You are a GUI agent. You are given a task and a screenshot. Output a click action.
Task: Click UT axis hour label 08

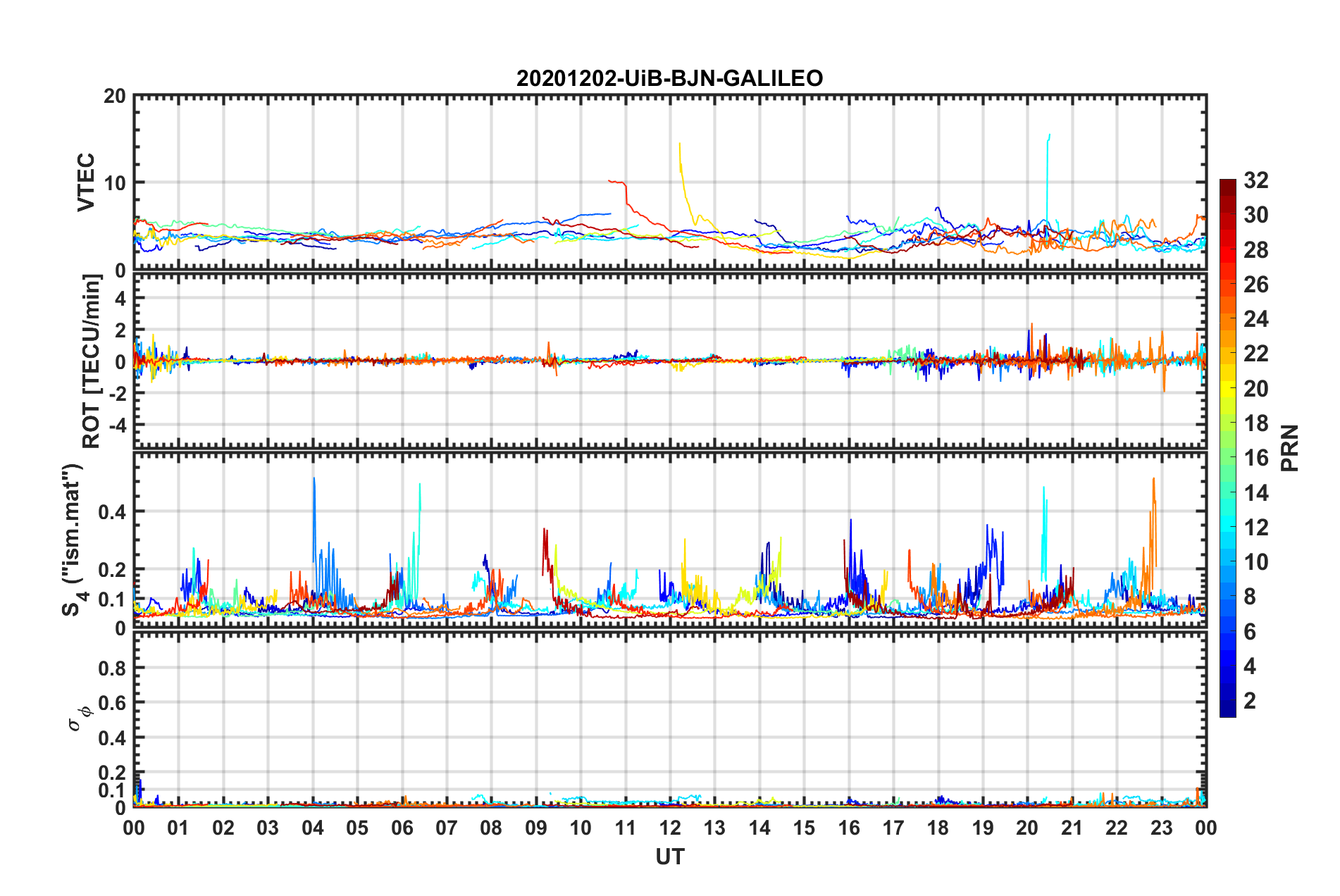[491, 827]
